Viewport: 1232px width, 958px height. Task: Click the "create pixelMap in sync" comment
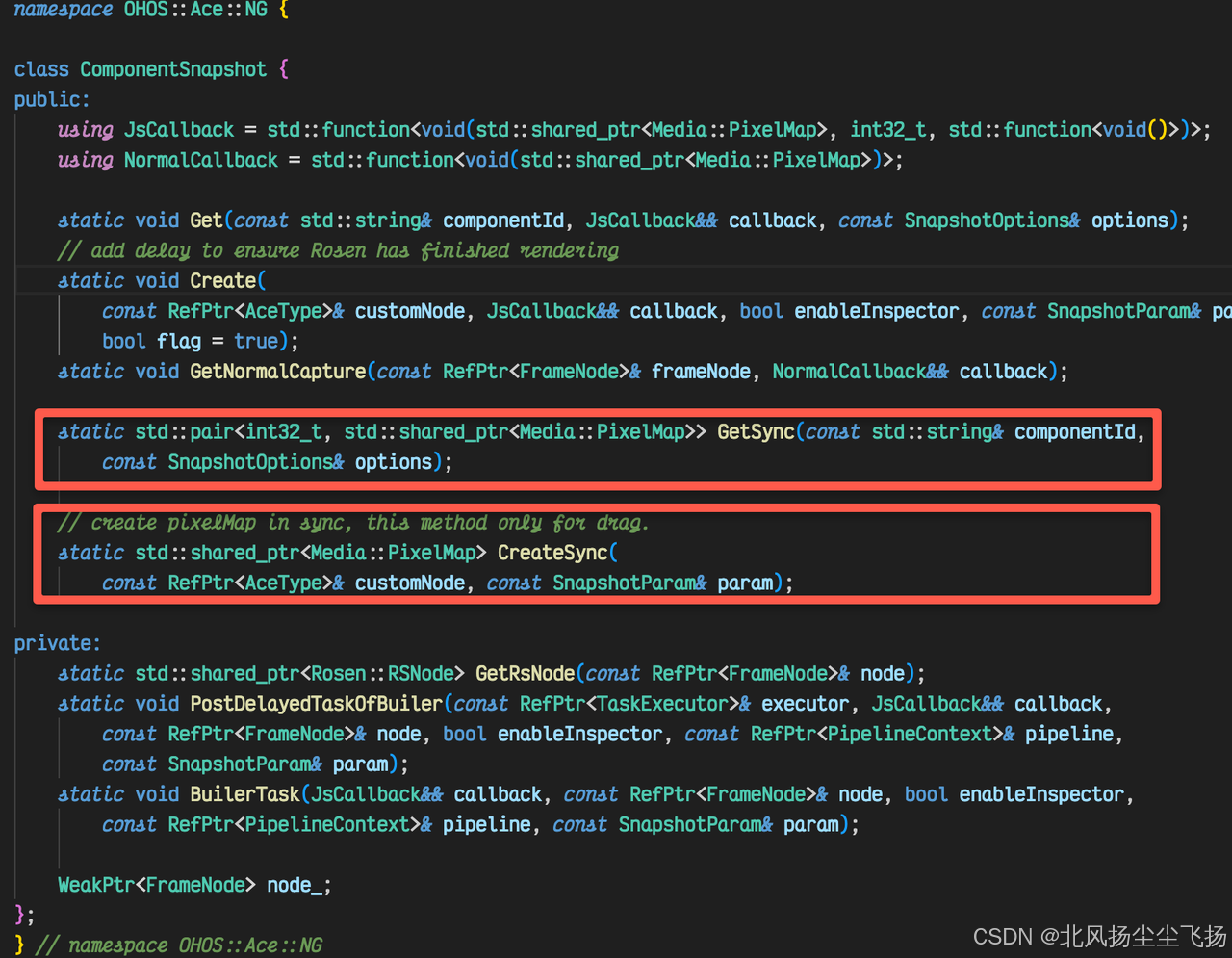(353, 523)
